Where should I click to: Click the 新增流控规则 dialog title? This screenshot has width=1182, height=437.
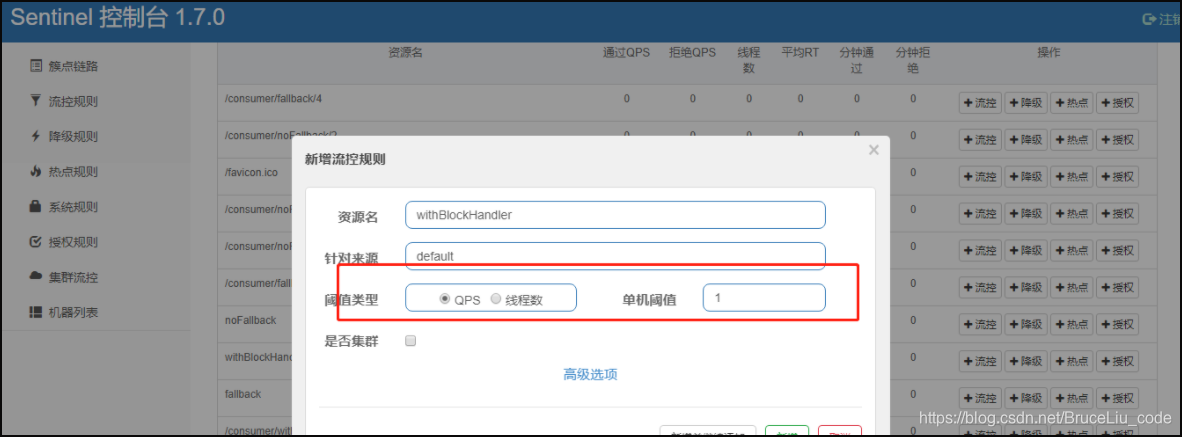pyautogui.click(x=345, y=159)
